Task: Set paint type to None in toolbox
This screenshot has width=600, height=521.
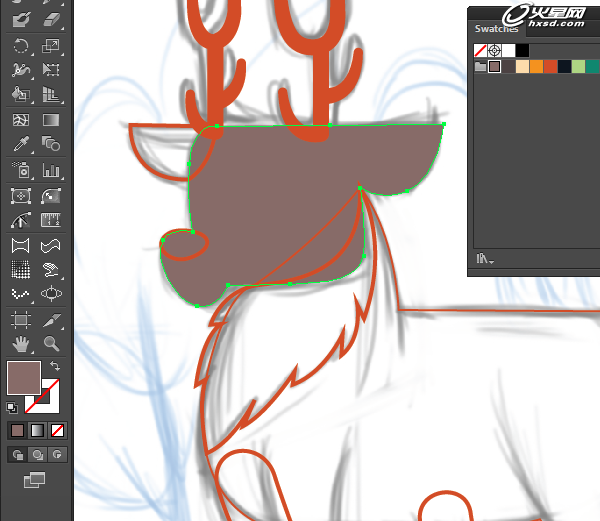Action: coord(57,431)
